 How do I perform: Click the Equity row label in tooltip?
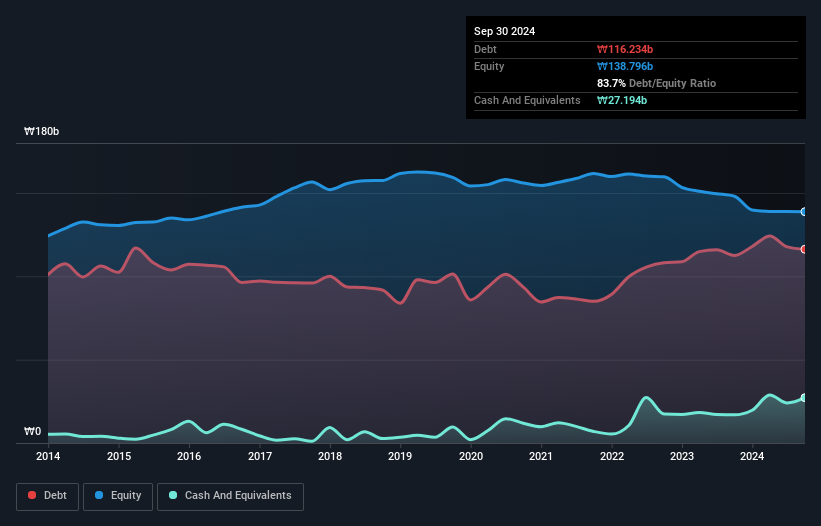click(489, 66)
